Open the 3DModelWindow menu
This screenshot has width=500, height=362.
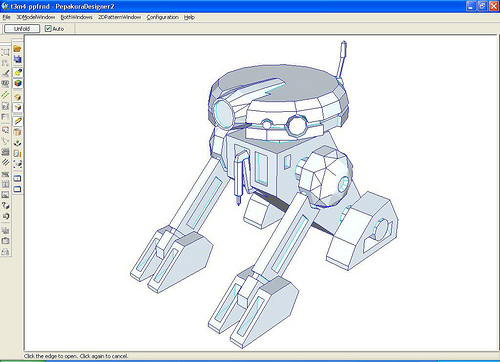click(36, 17)
